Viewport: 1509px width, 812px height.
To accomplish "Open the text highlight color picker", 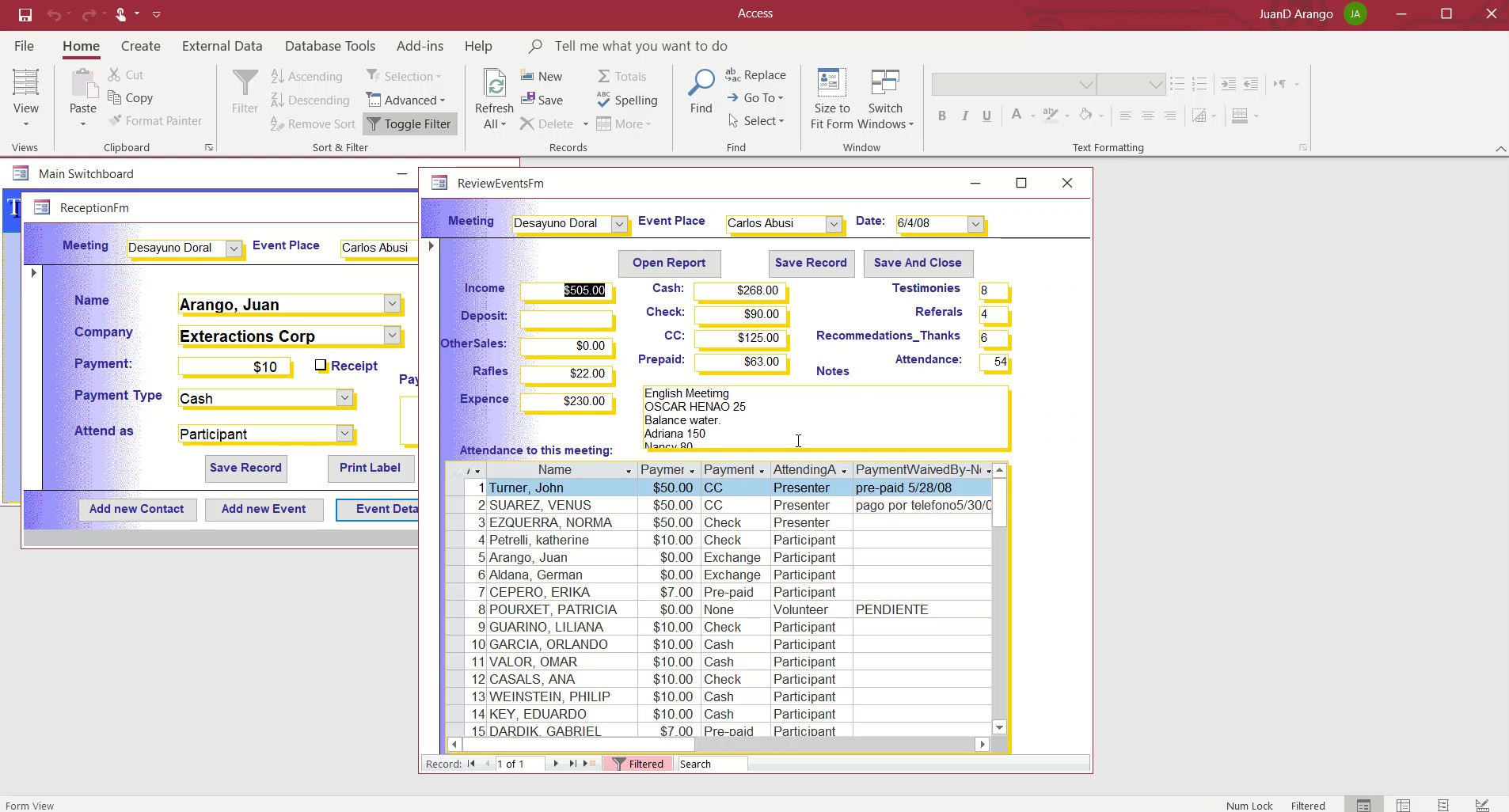I will click(1051, 116).
